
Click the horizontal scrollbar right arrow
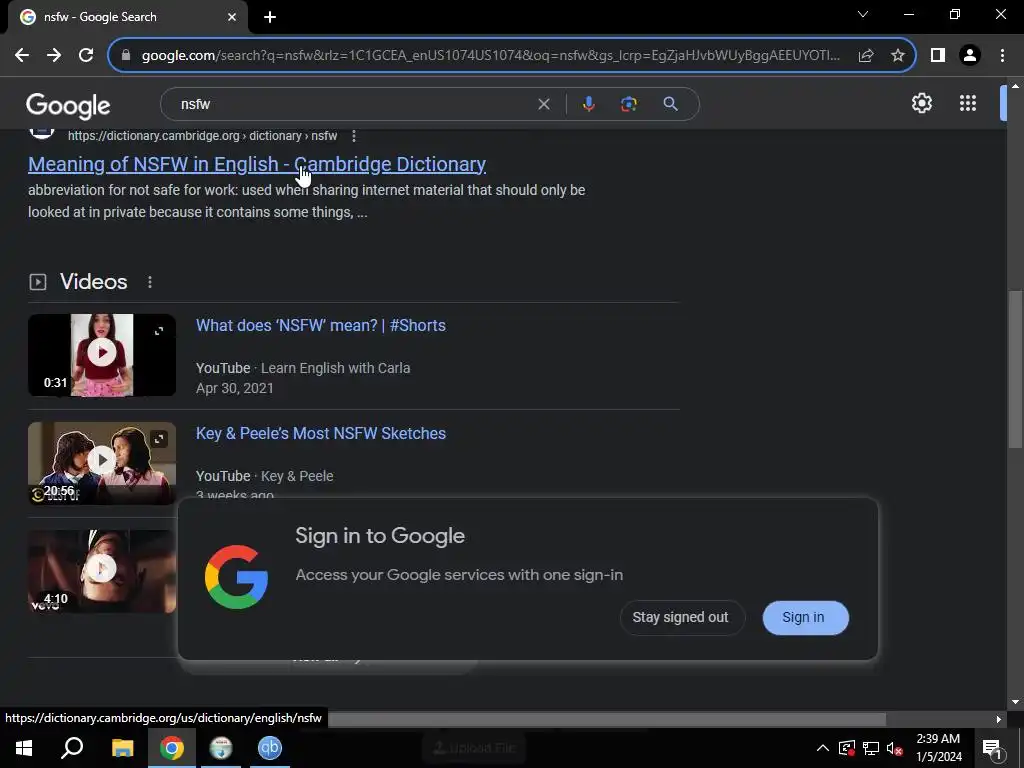pyautogui.click(x=999, y=720)
